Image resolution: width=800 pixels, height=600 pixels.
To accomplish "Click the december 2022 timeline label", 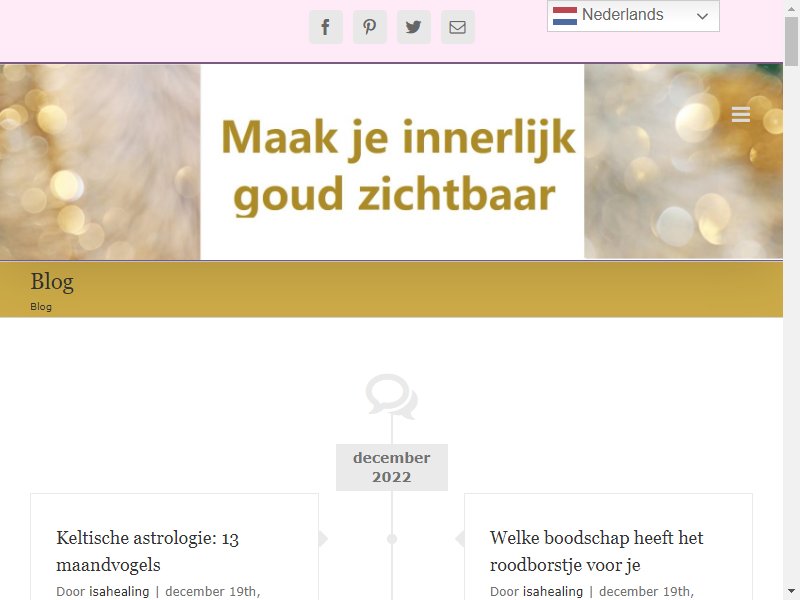I will 392,467.
